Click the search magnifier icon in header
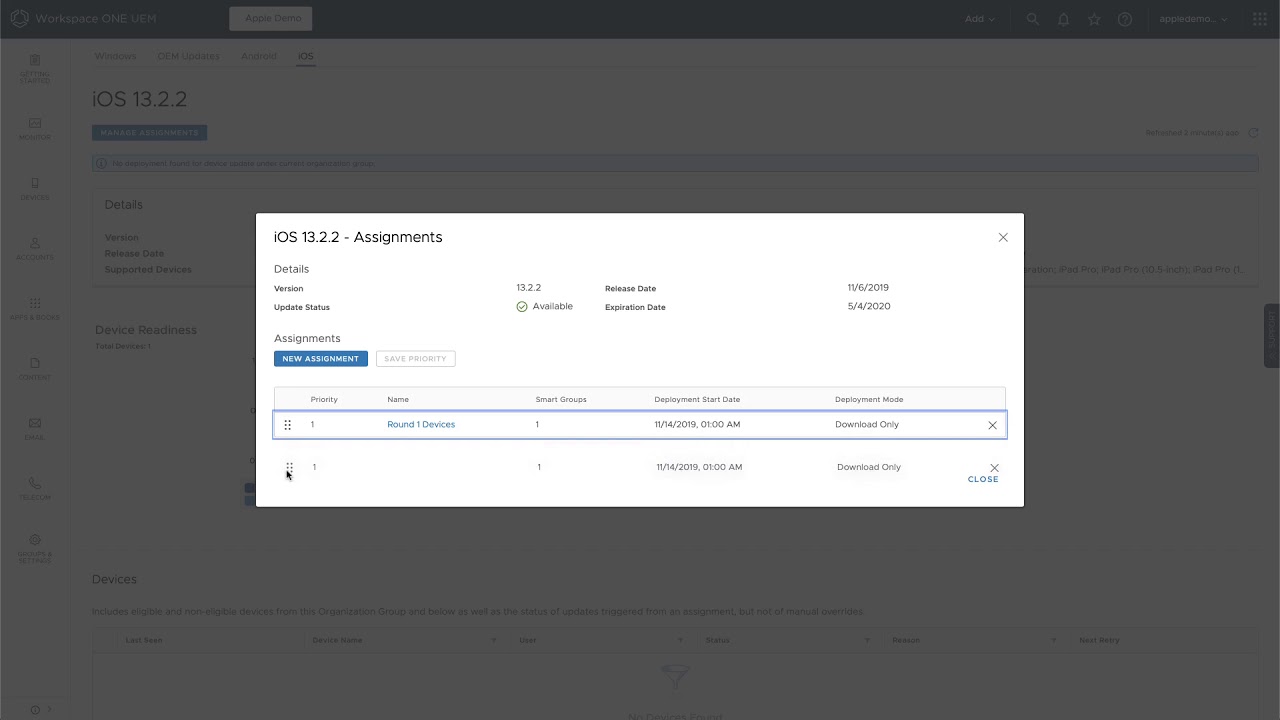Image resolution: width=1280 pixels, height=720 pixels. pyautogui.click(x=1033, y=19)
